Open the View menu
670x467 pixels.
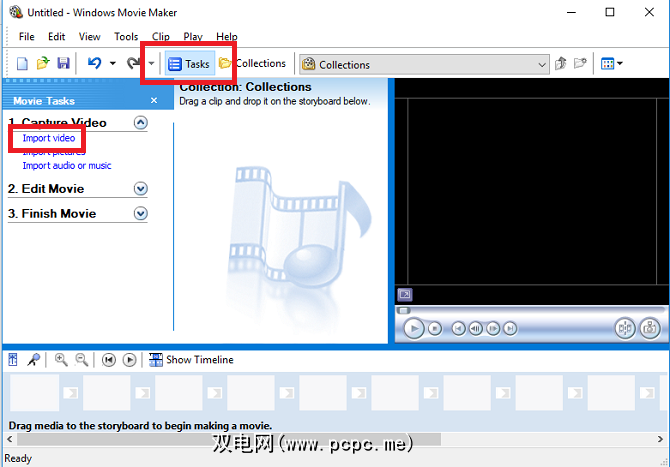pyautogui.click(x=89, y=37)
